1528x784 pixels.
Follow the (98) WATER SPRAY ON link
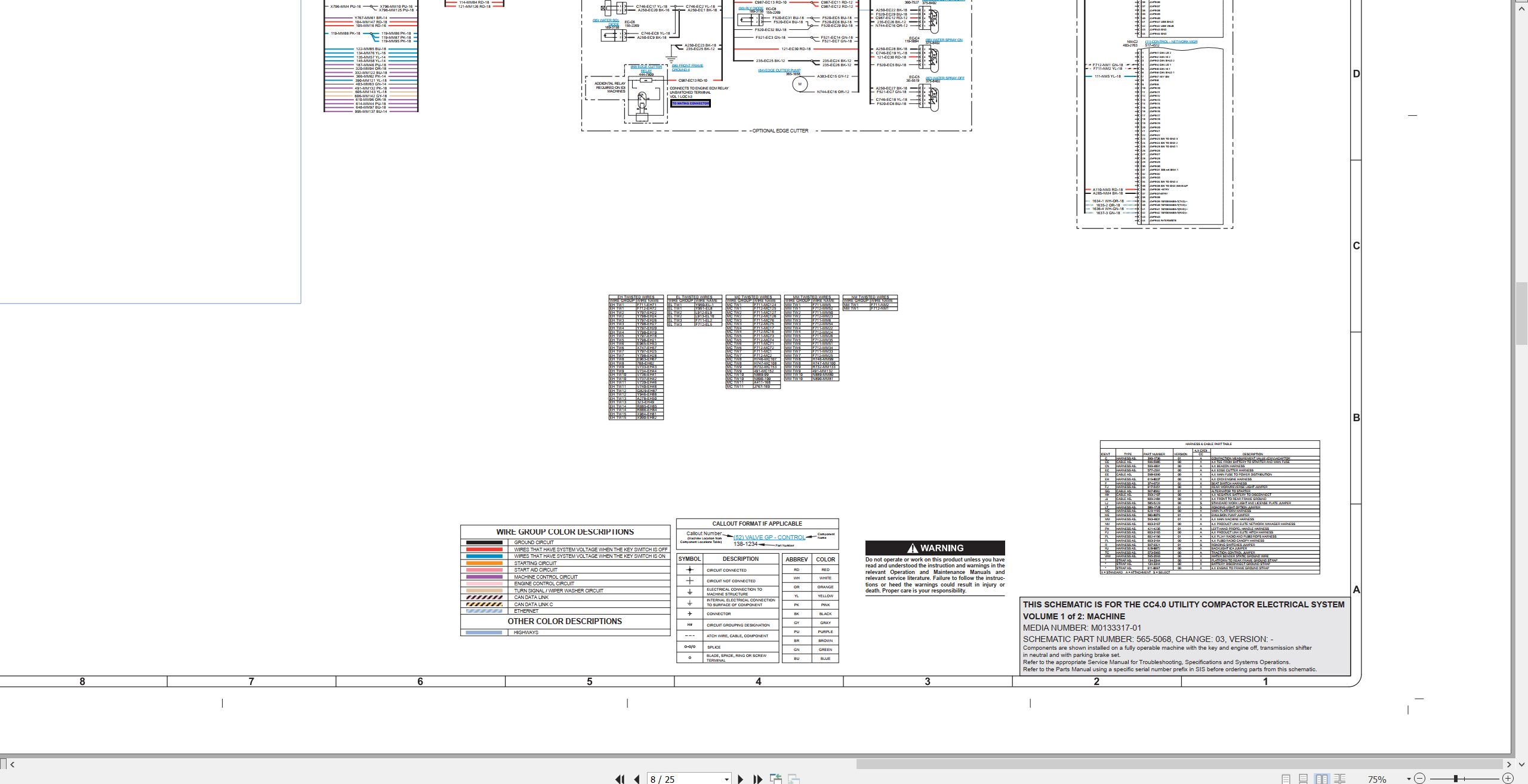click(x=944, y=40)
